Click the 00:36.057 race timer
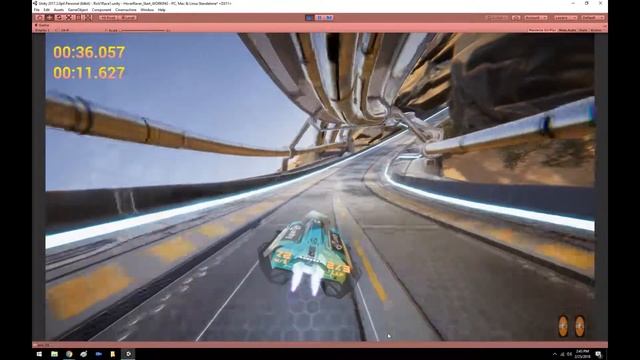The height and width of the screenshot is (360, 640). pos(89,52)
